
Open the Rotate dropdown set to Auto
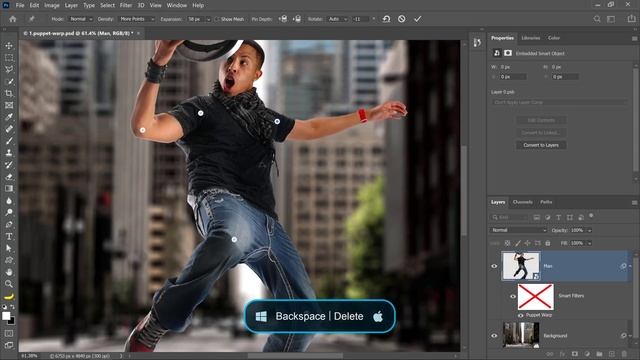coord(338,19)
